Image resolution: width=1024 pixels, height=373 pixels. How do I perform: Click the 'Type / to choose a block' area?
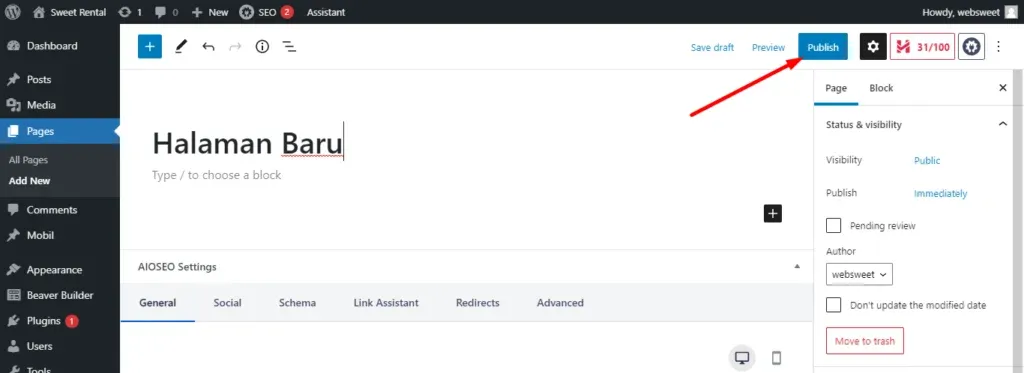[216, 175]
